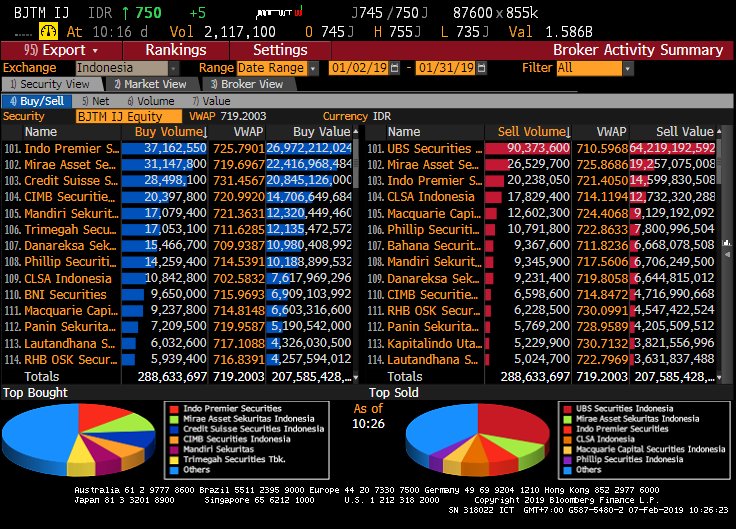Switch to the Broker View tab

[x=247, y=84]
